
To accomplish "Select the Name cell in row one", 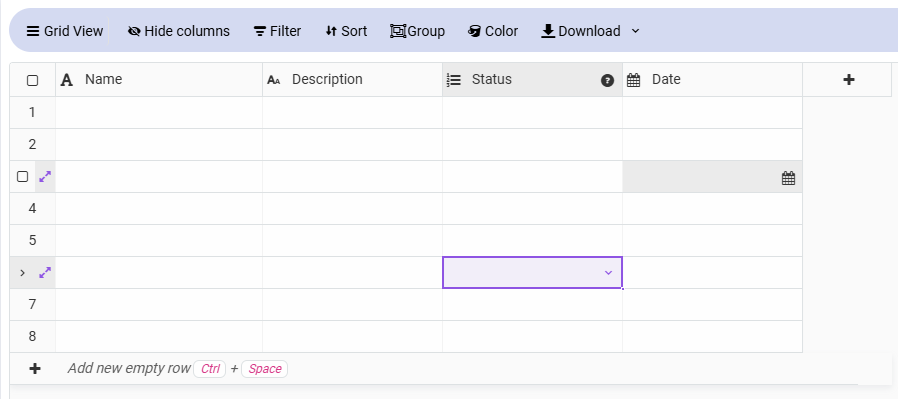I will [x=159, y=113].
